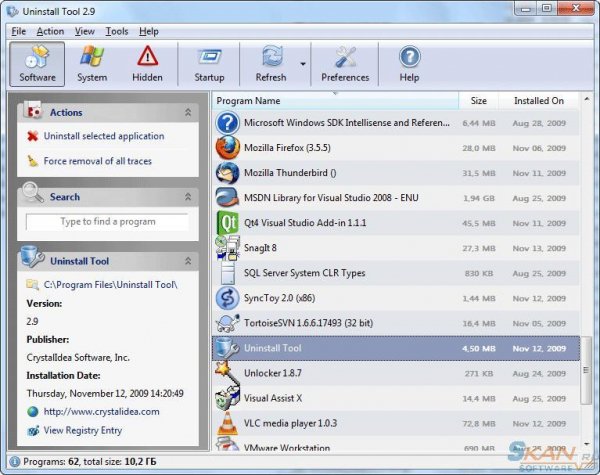The height and width of the screenshot is (475, 600).
Task: Open the Startup manager
Action: pos(209,64)
